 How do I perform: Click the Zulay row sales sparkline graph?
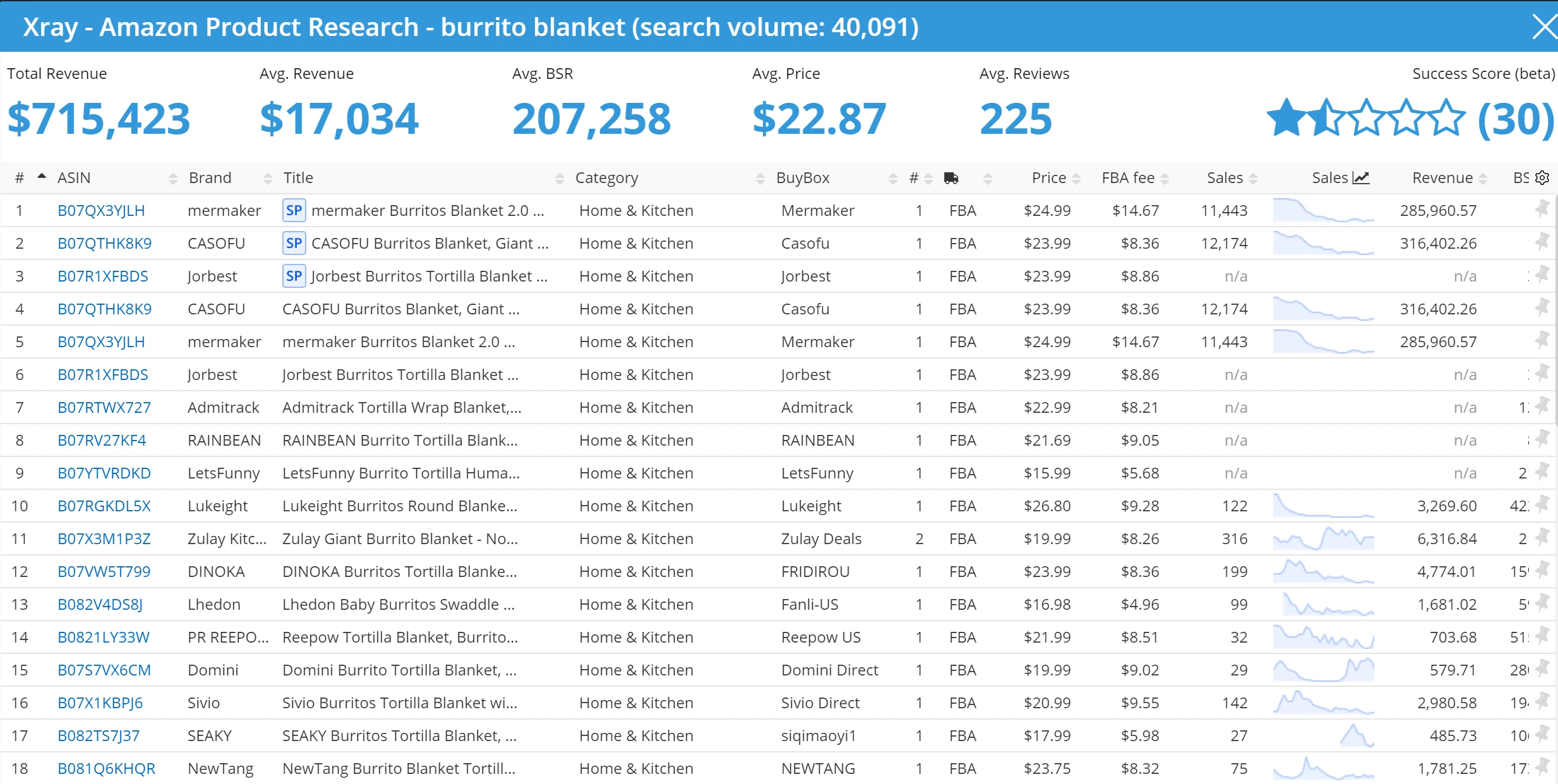(1323, 538)
